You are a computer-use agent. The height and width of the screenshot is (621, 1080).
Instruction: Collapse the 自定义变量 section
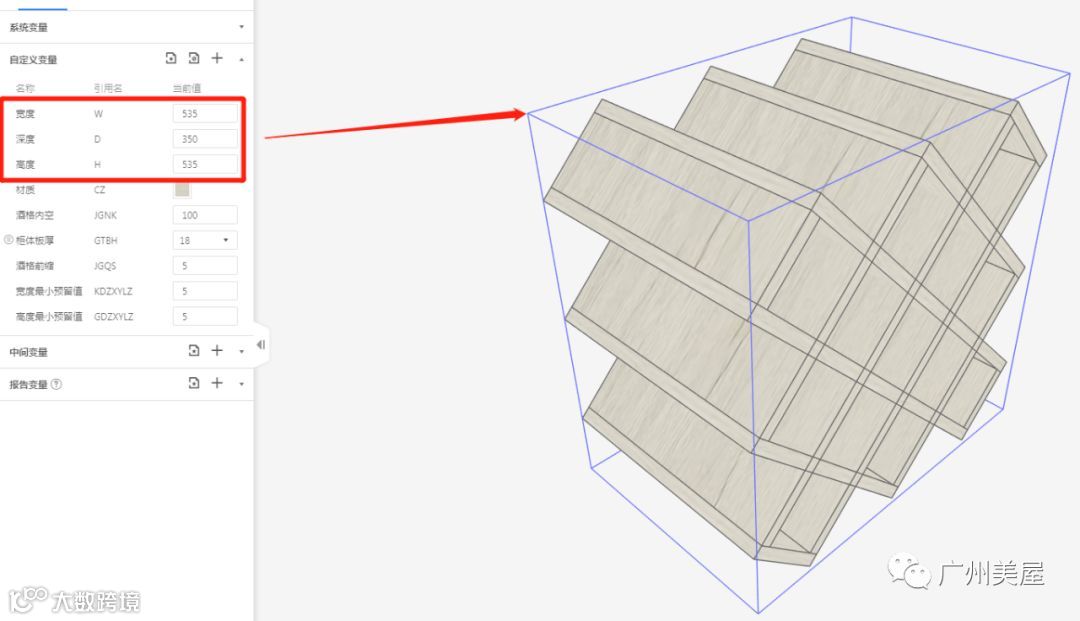click(241, 60)
